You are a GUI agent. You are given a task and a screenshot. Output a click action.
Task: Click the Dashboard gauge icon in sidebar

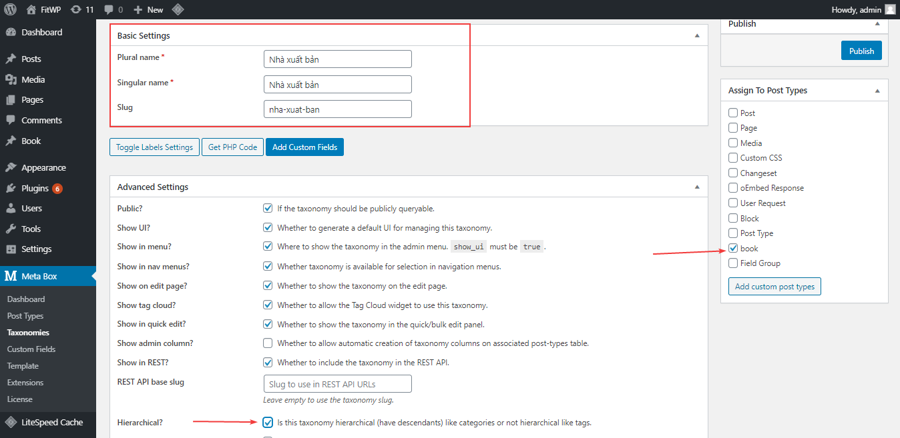[x=10, y=33]
